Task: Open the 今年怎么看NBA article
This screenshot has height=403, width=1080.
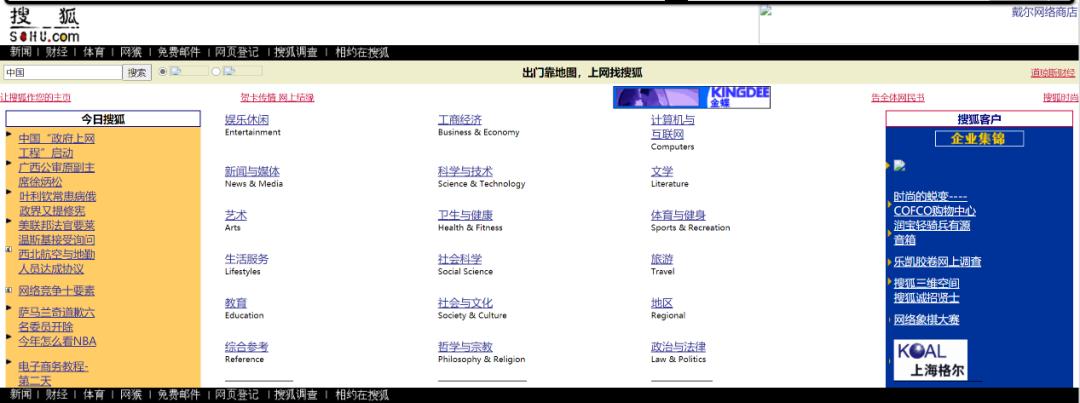Action: click(57, 342)
